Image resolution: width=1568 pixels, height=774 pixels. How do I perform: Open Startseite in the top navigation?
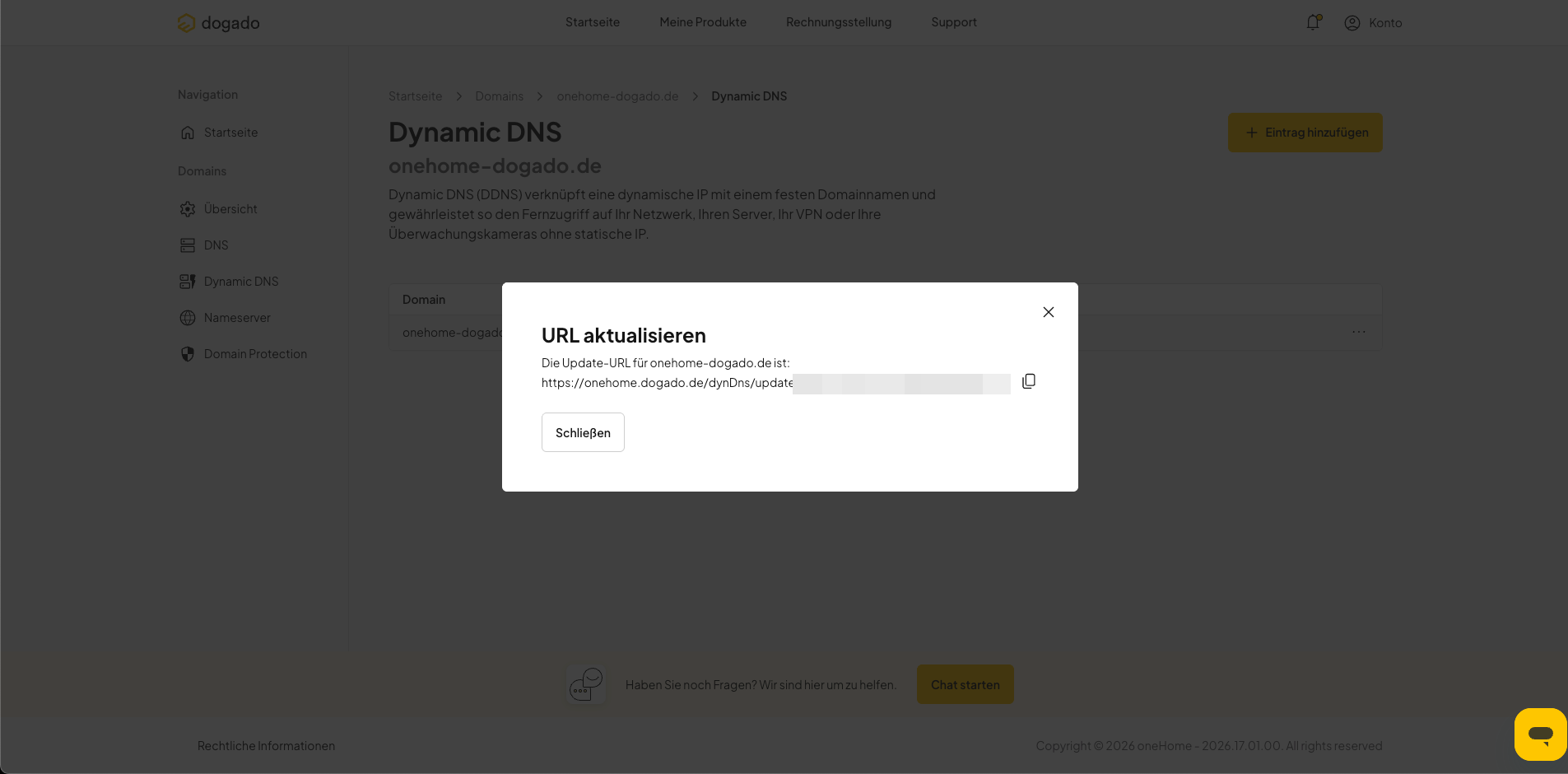[593, 22]
